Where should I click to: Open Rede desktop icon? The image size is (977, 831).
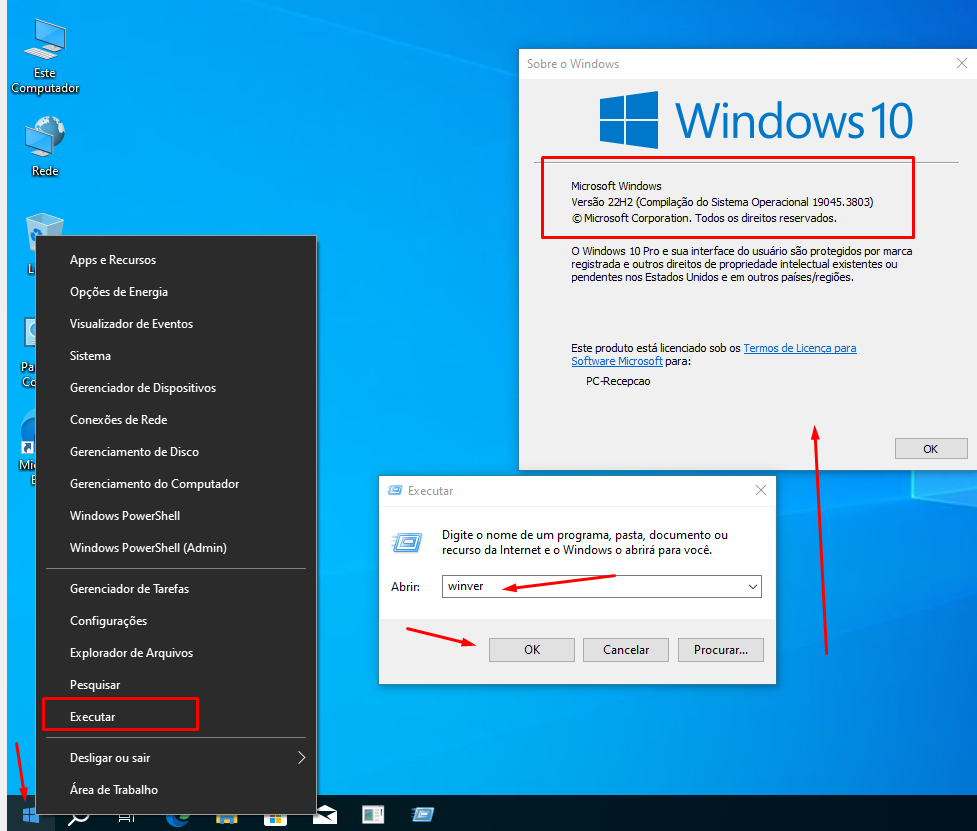click(x=45, y=147)
